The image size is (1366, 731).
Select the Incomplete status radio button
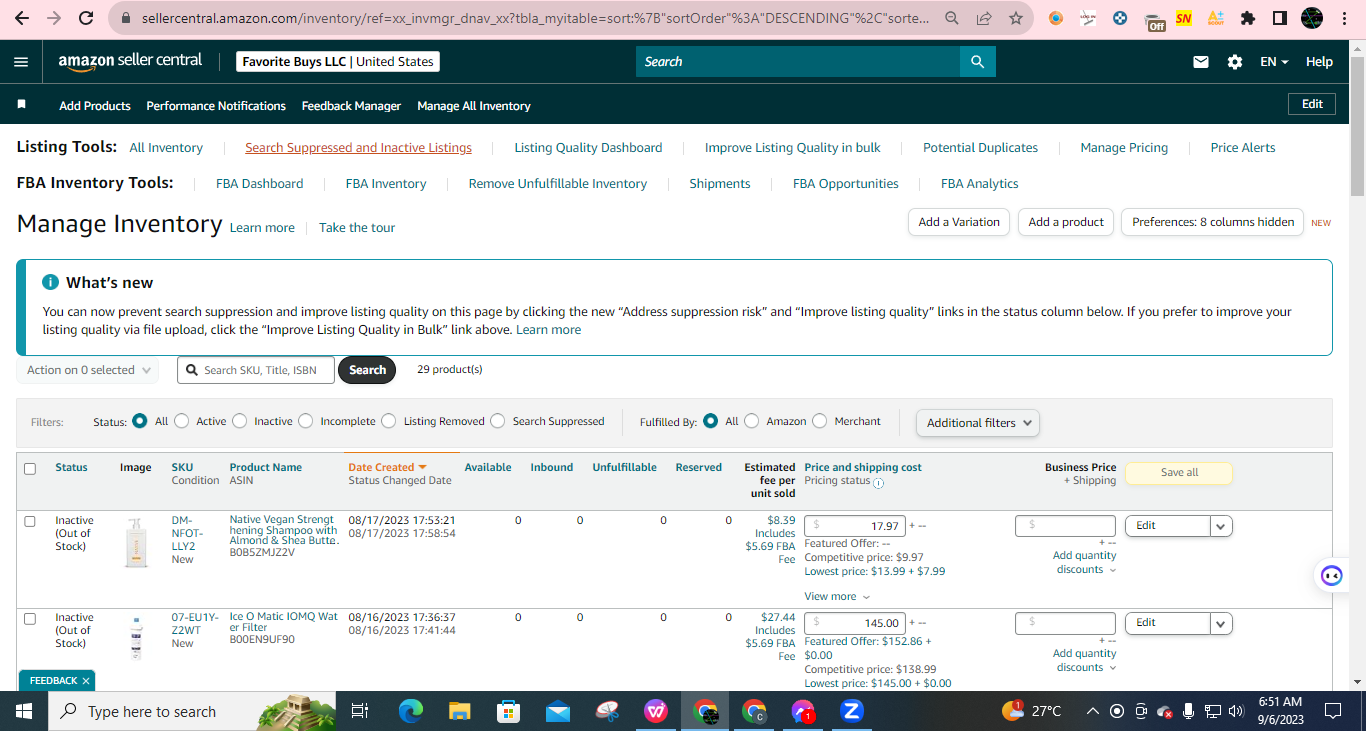[x=306, y=421]
